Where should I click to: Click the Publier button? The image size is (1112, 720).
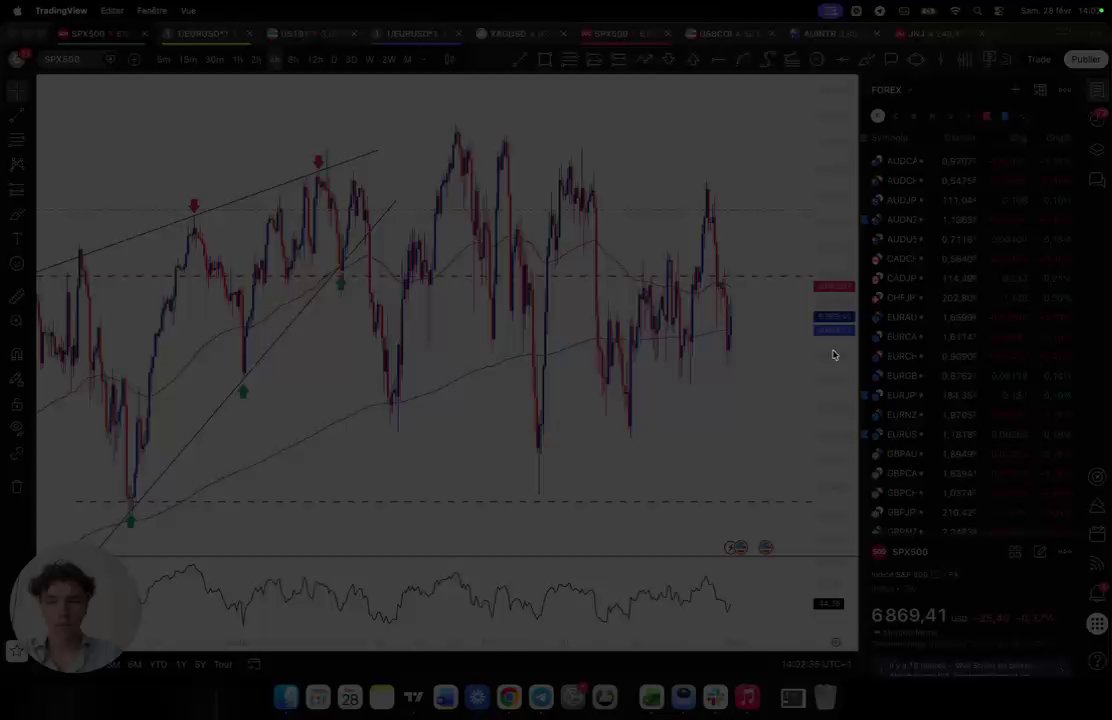click(x=1085, y=60)
